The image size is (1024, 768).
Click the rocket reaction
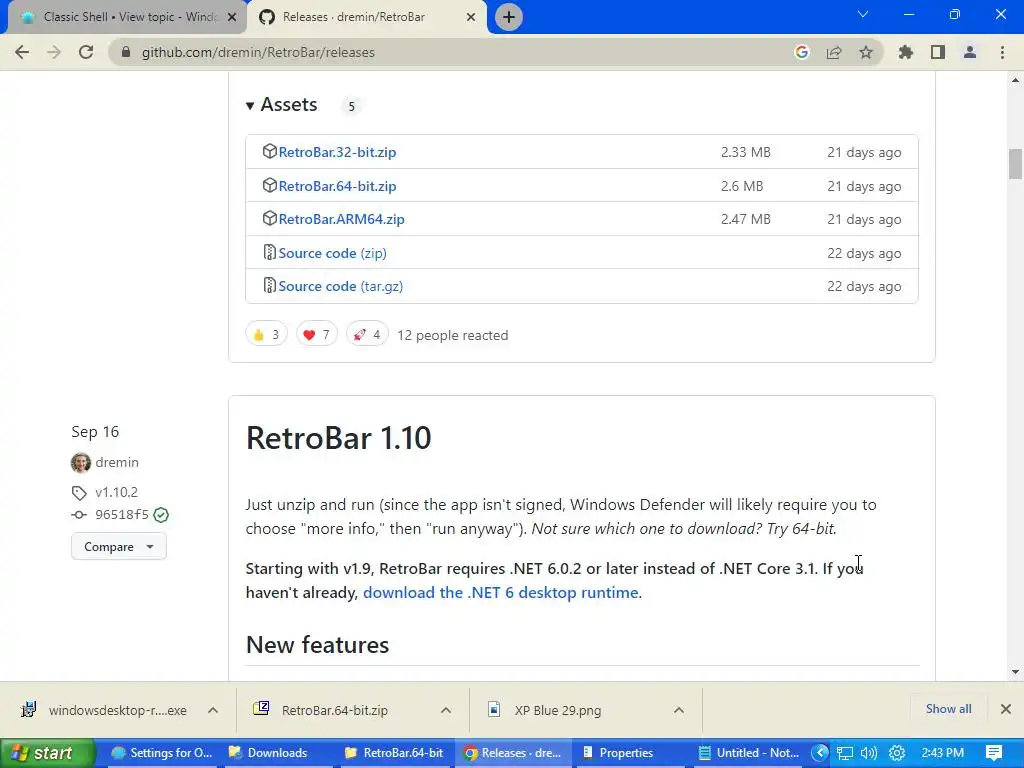[x=367, y=335]
